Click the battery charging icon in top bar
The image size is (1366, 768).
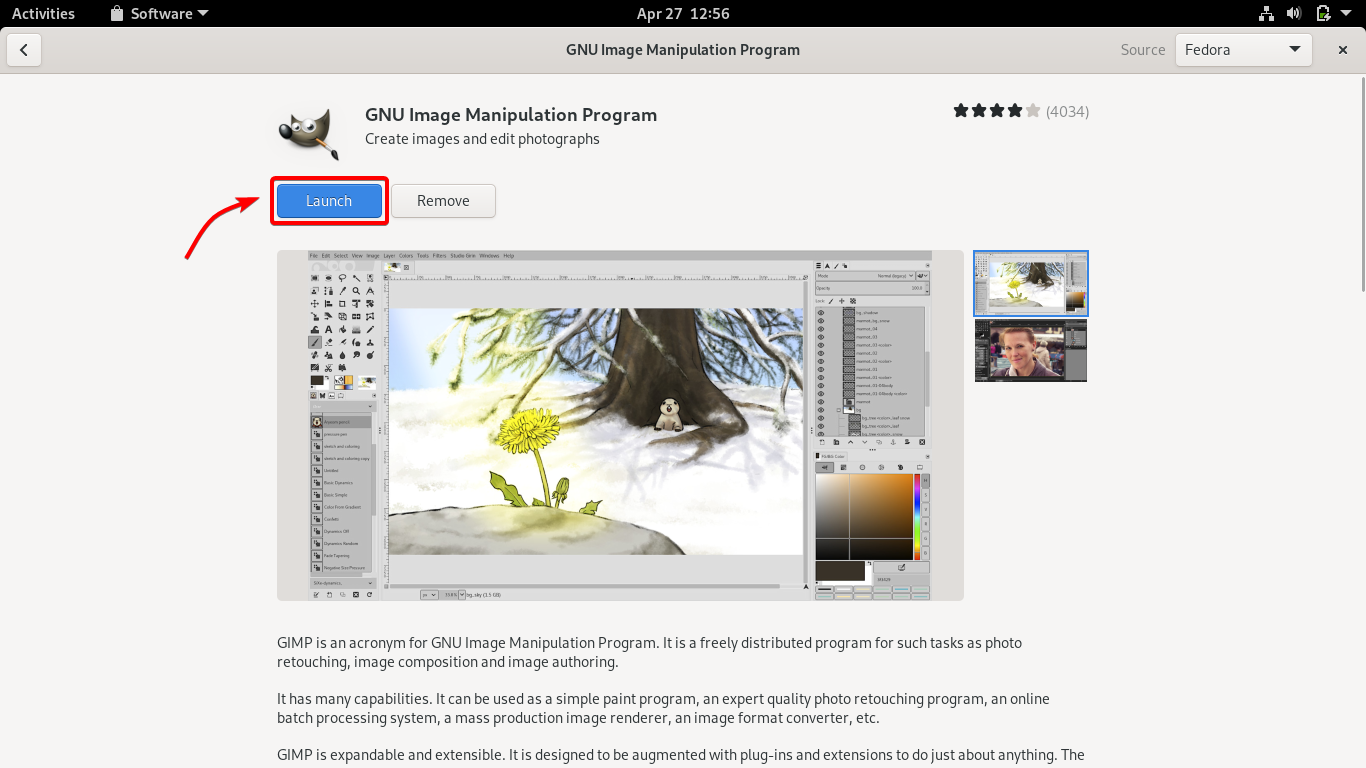1322,13
